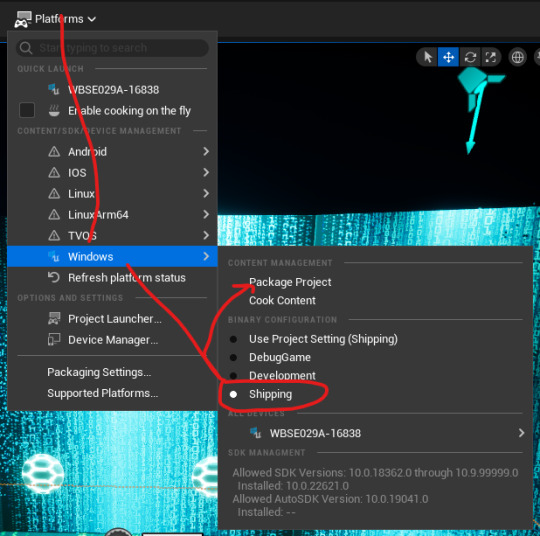Click LinuxArm64 warning triangle icon
540x536 pixels.
54,215
